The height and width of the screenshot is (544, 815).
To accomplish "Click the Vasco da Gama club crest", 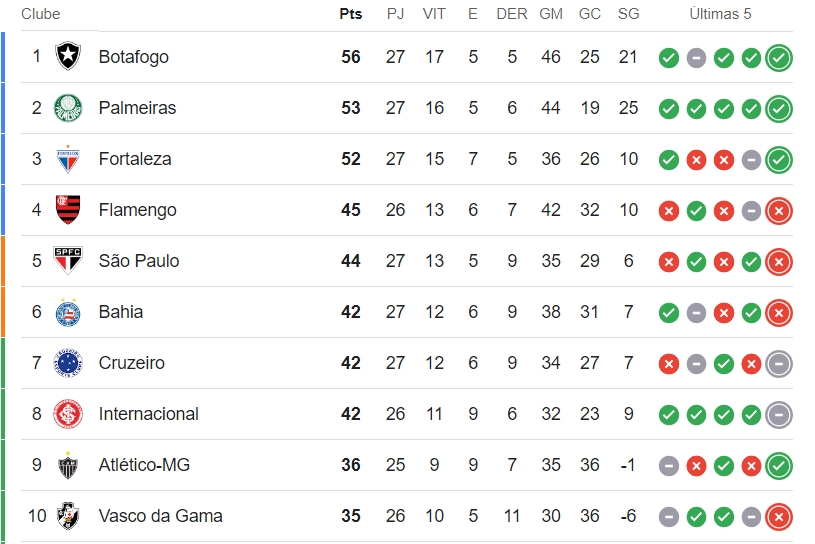I will (68, 515).
